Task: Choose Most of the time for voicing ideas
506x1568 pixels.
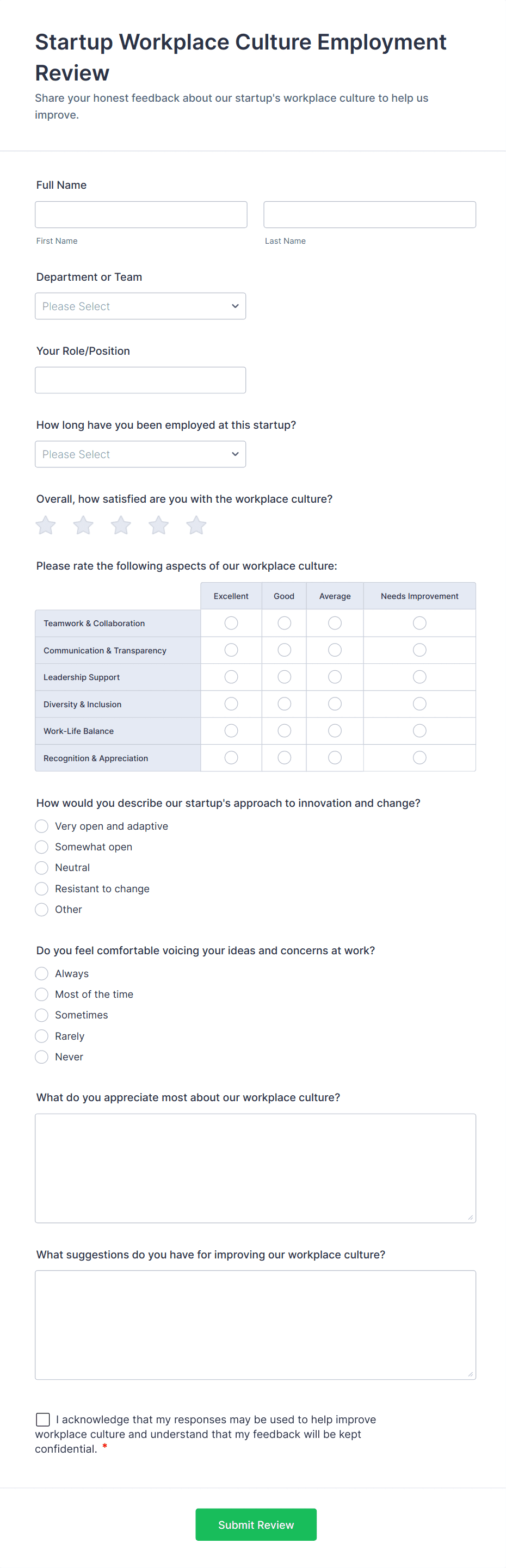Action: (x=41, y=994)
